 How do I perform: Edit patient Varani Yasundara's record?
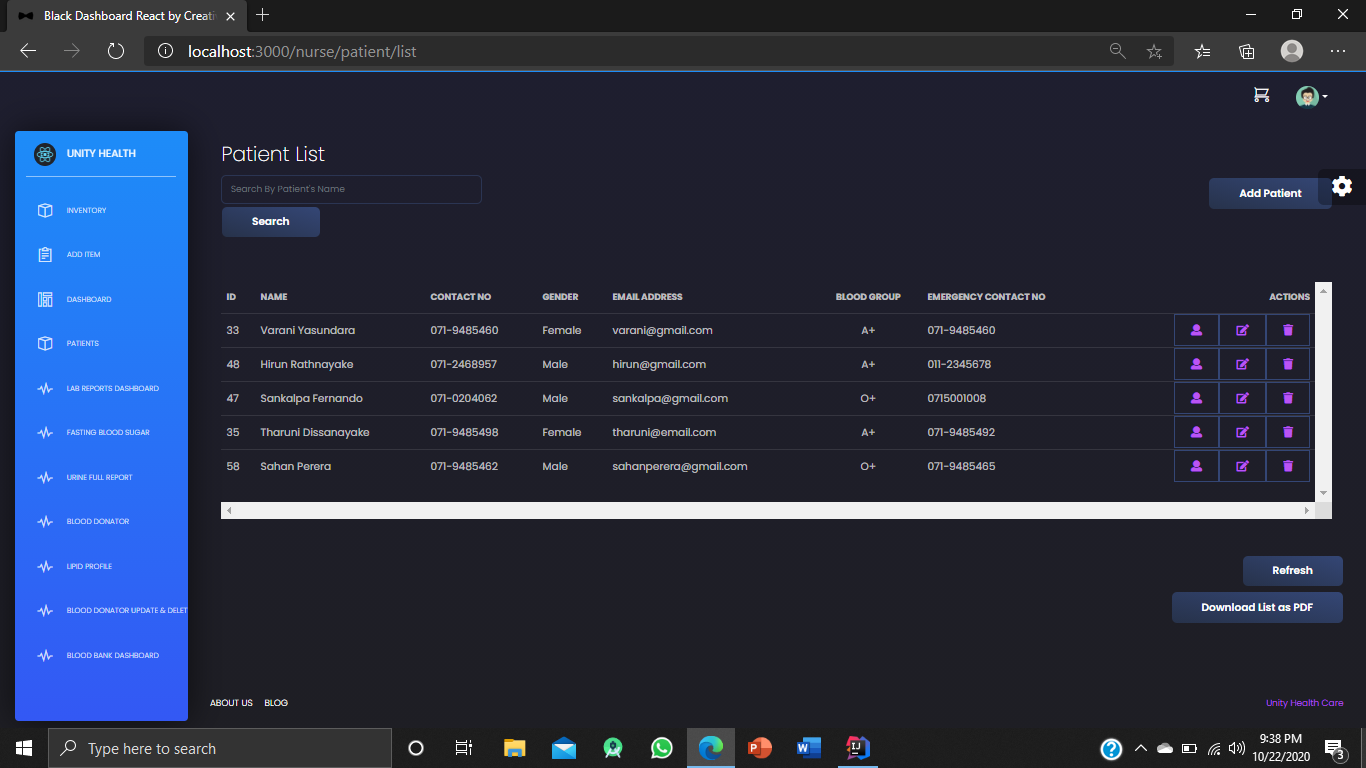click(x=1242, y=330)
